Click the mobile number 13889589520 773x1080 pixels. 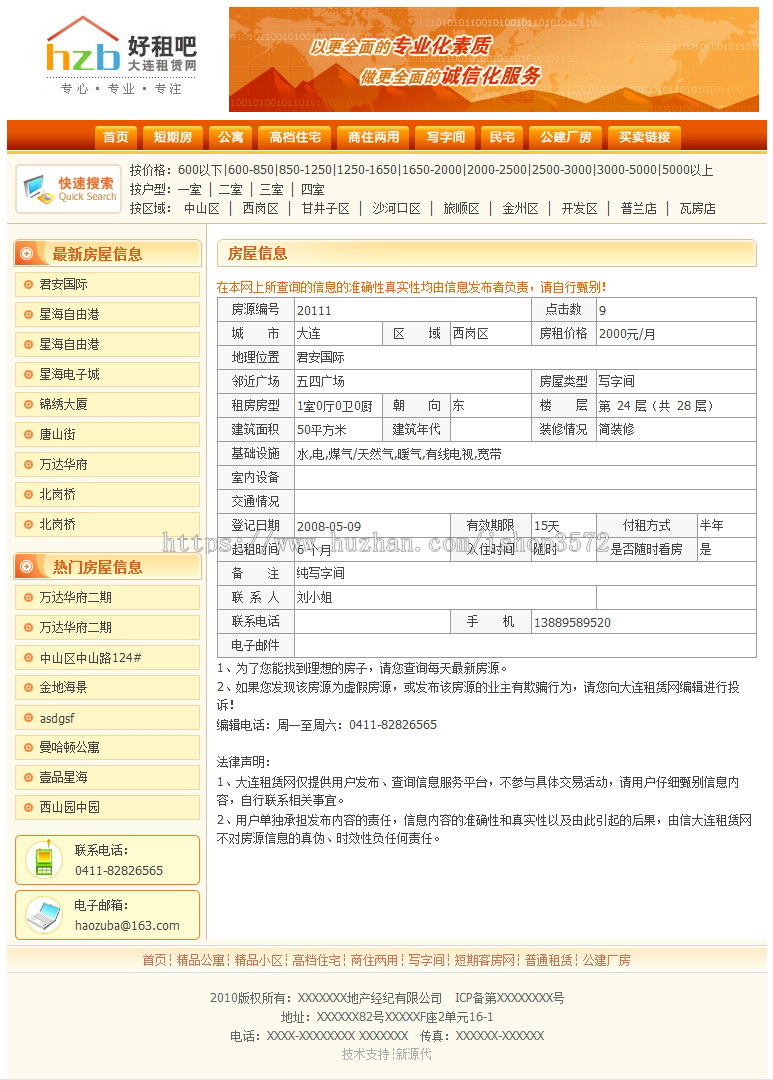pos(572,623)
